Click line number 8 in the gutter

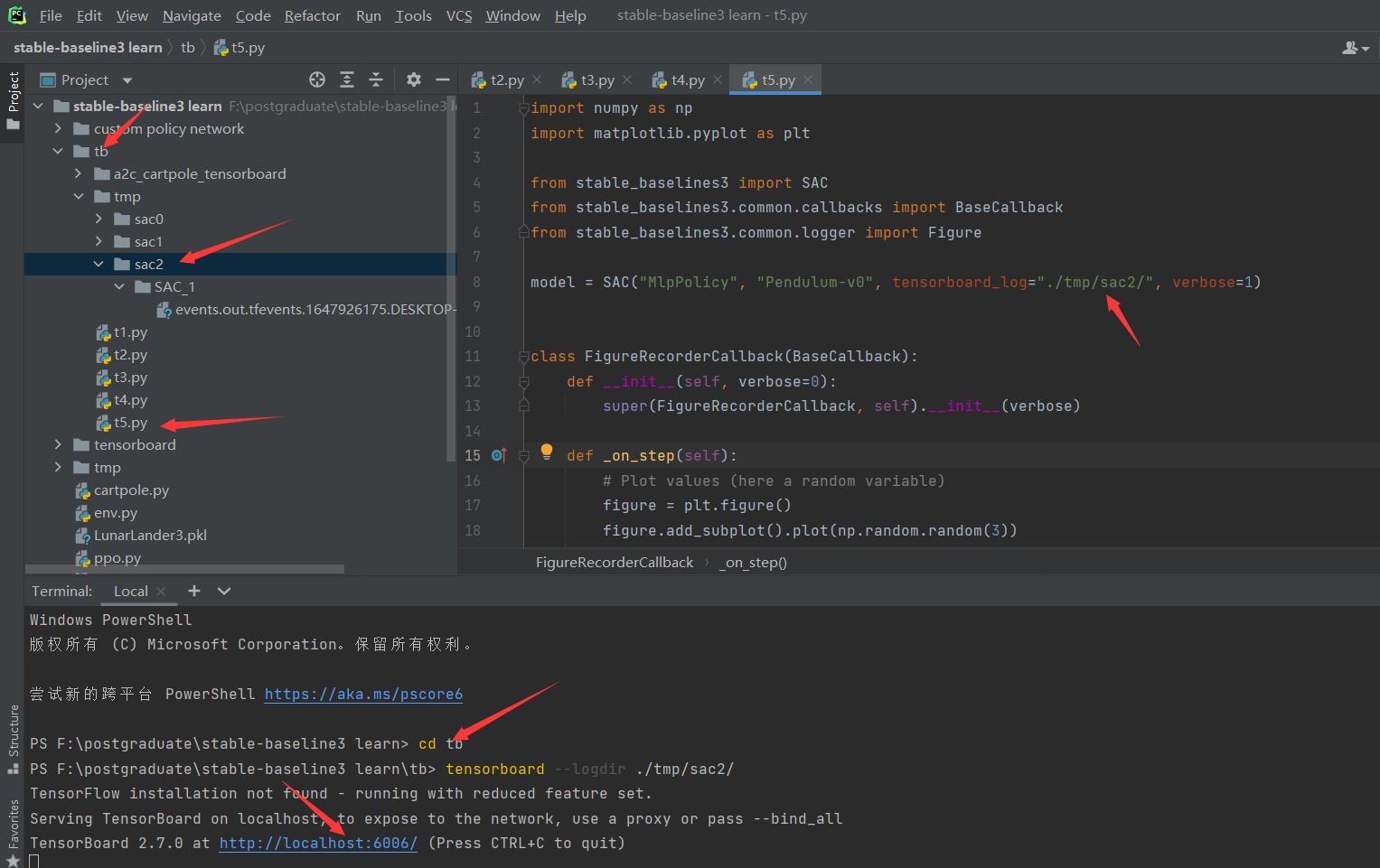click(476, 282)
